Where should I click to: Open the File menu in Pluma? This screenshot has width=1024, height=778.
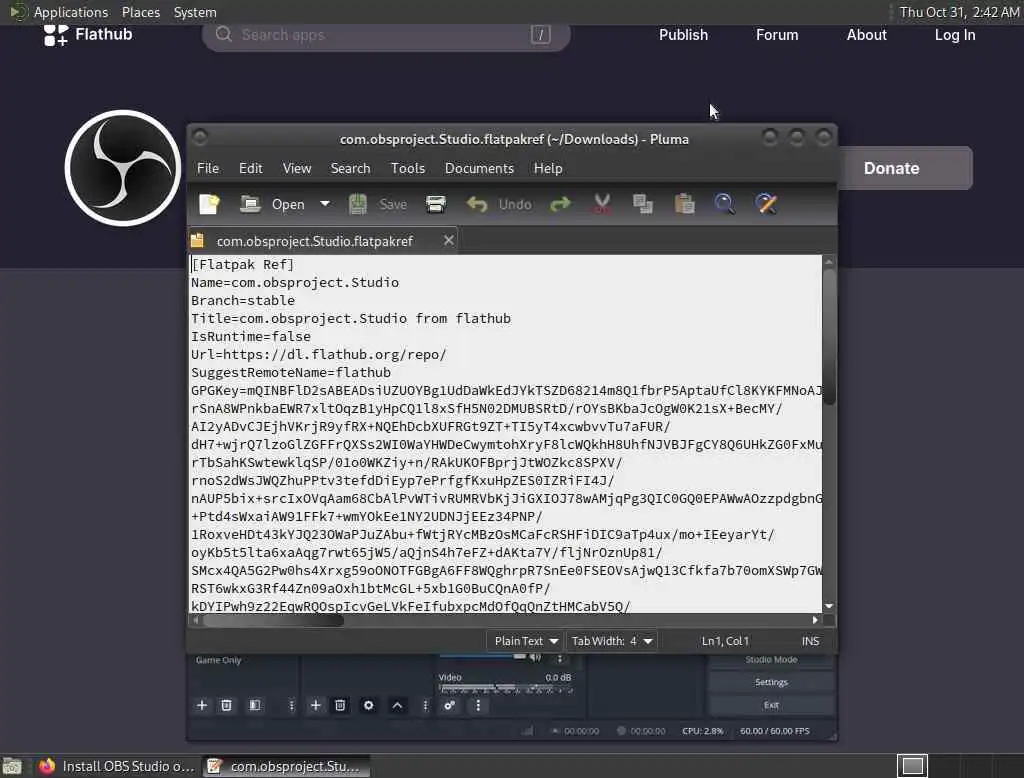click(x=208, y=169)
